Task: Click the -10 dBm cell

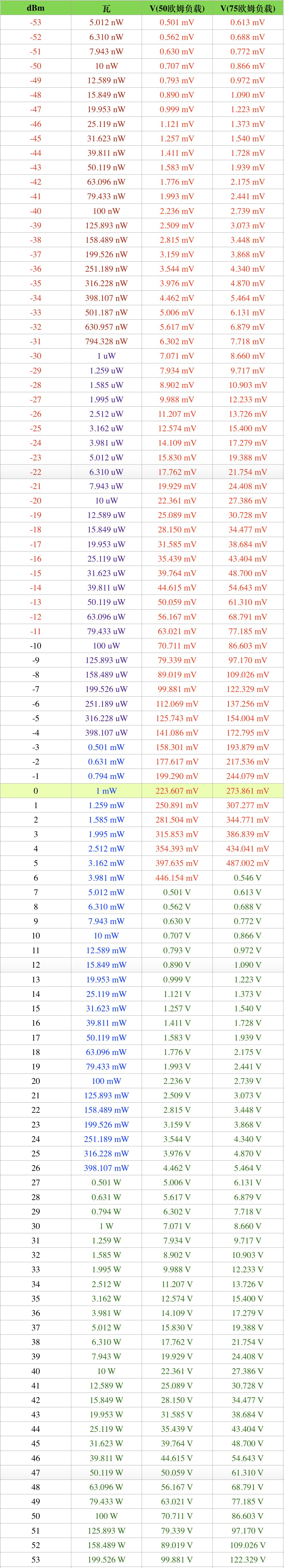Action: point(35,646)
